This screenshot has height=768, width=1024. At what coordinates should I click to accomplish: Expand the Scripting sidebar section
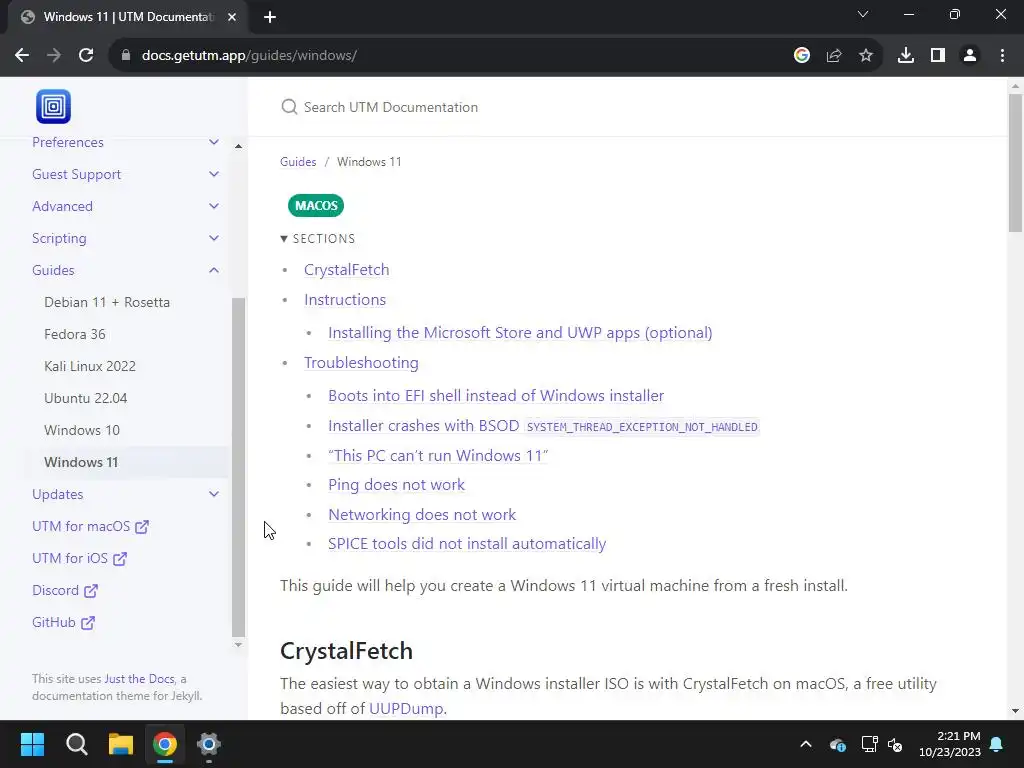pyautogui.click(x=214, y=238)
